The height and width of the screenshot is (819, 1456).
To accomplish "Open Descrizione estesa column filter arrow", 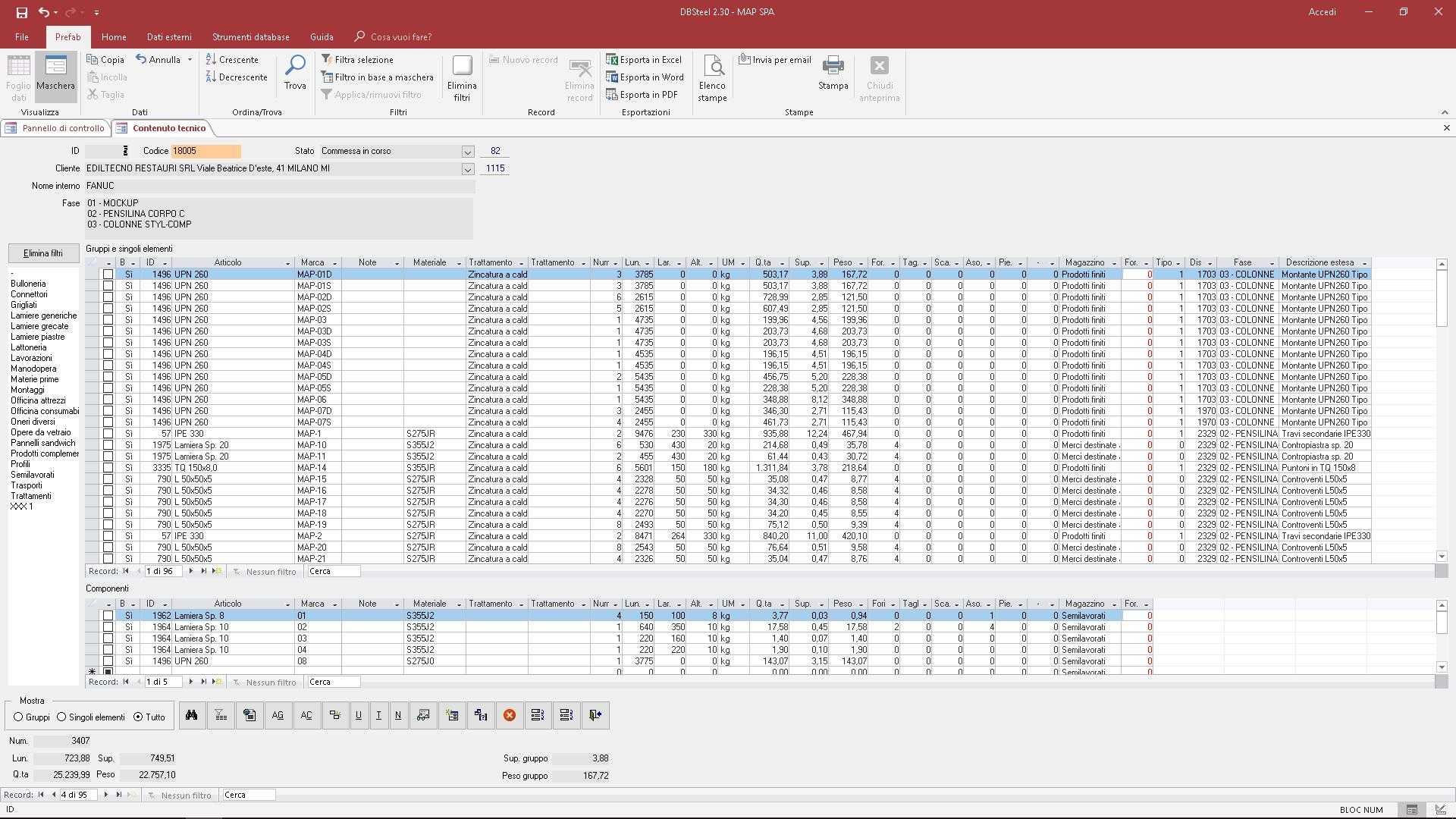I will tap(1364, 263).
